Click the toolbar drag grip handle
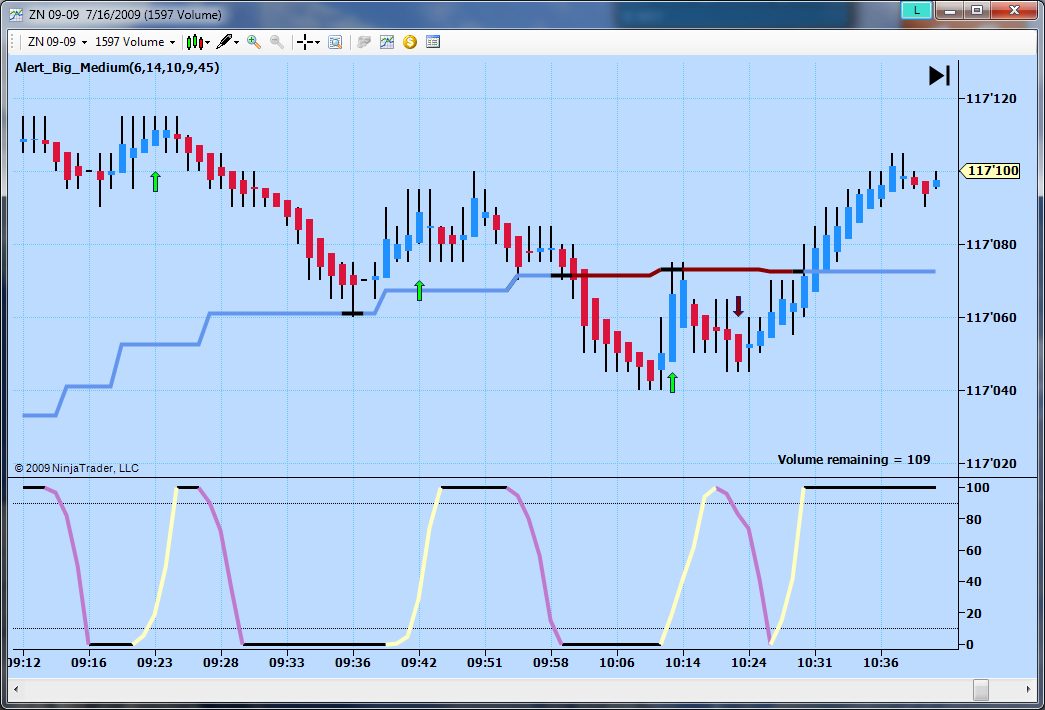 (x=13, y=42)
